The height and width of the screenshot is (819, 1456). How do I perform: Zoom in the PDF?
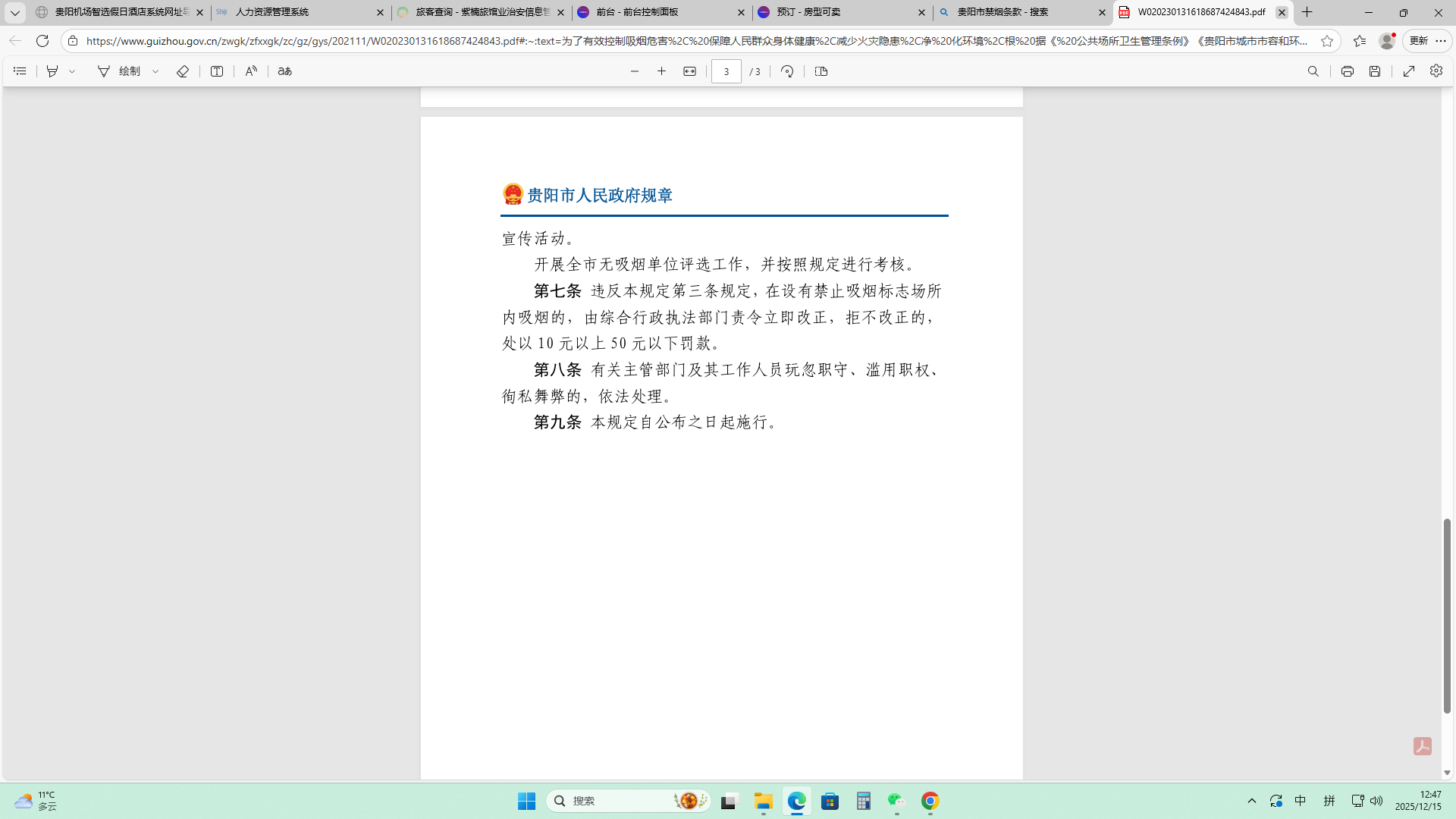(x=661, y=71)
